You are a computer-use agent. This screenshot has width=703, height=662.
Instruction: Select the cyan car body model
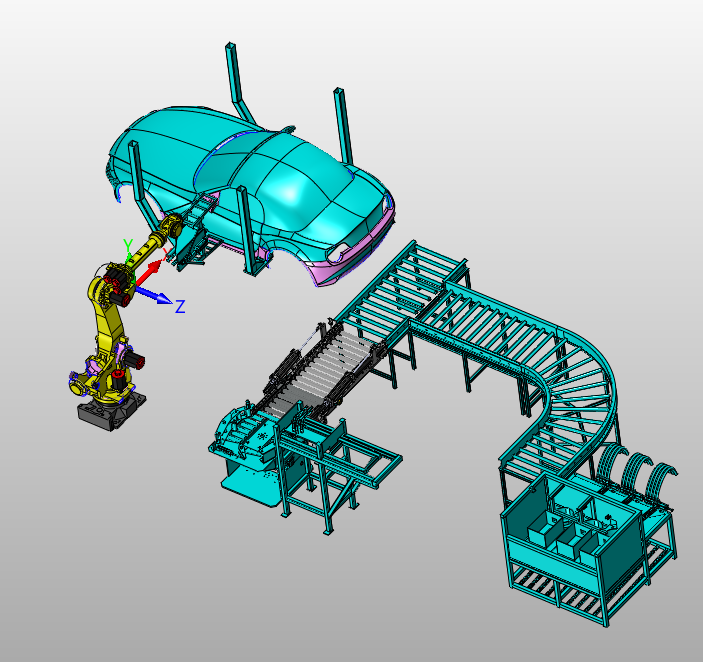[x=251, y=193]
